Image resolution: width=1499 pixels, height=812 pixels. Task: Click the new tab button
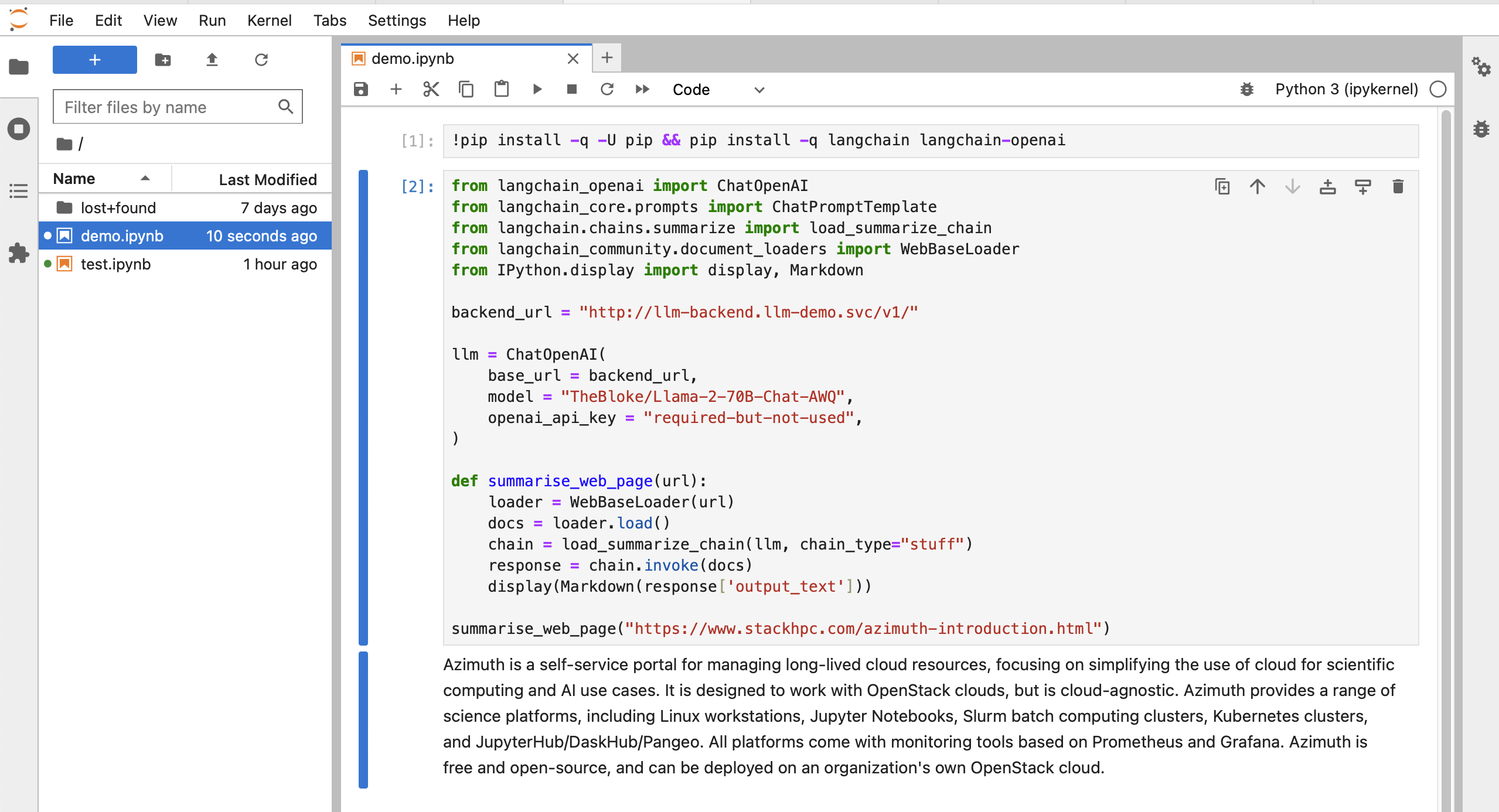point(607,57)
